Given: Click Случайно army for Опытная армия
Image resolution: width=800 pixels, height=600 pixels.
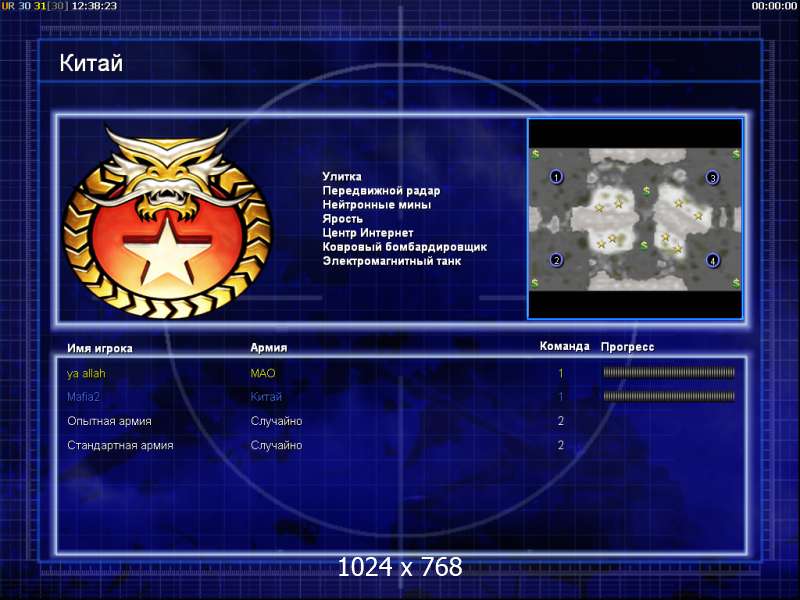Looking at the screenshot, I should coord(276,421).
